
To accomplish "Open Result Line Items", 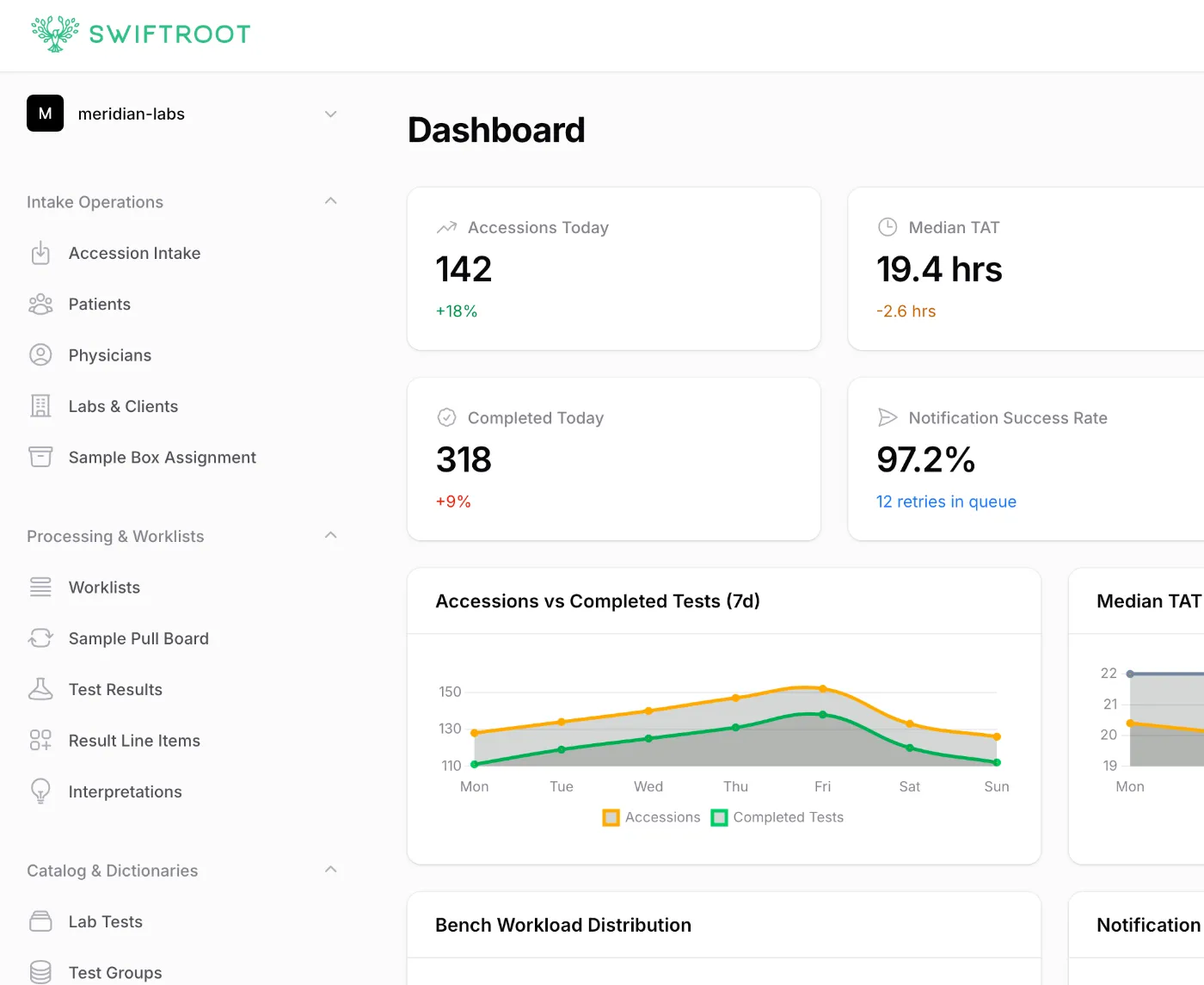I will pos(134,740).
